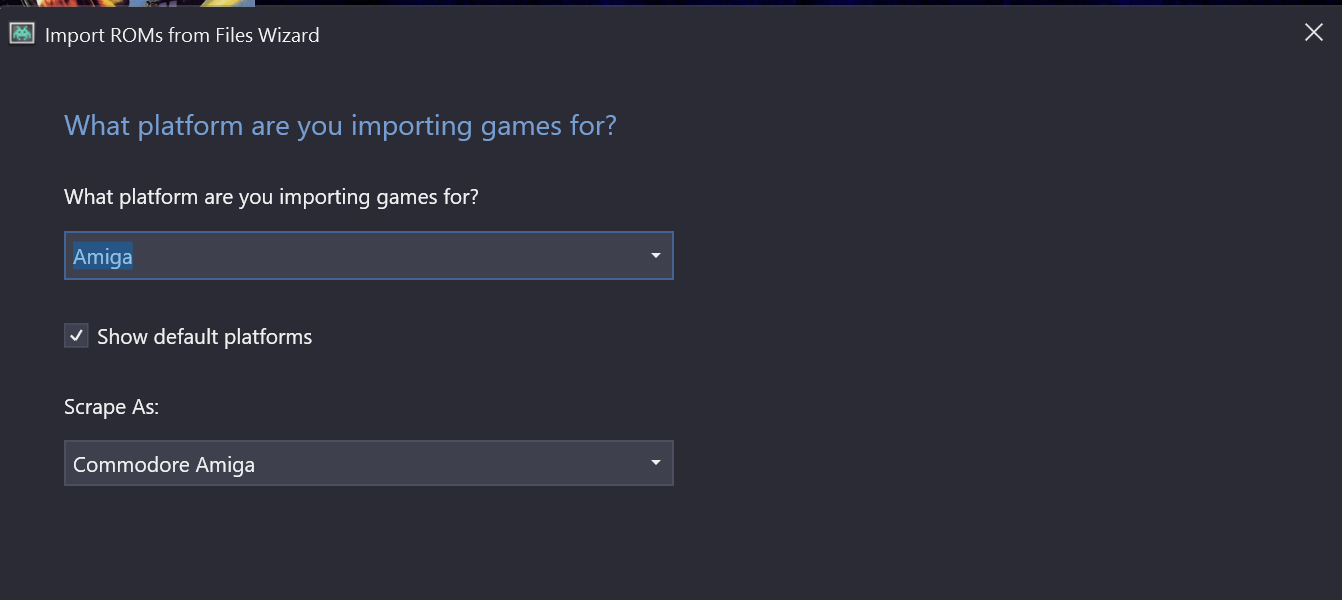Click the blue wizard heading text
Image resolution: width=1342 pixels, height=600 pixels.
coord(340,126)
